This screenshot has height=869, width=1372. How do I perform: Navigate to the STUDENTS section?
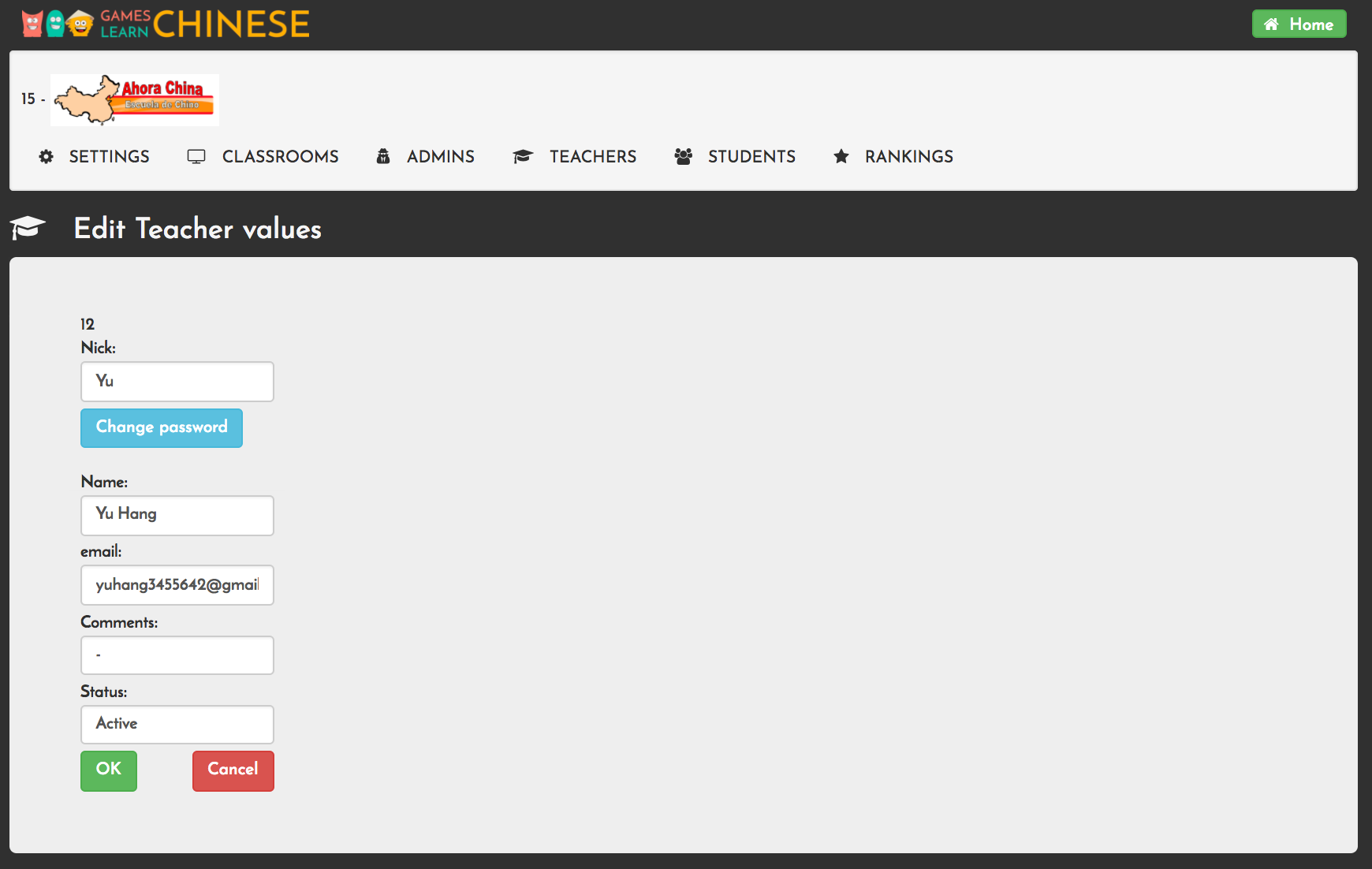click(x=751, y=157)
